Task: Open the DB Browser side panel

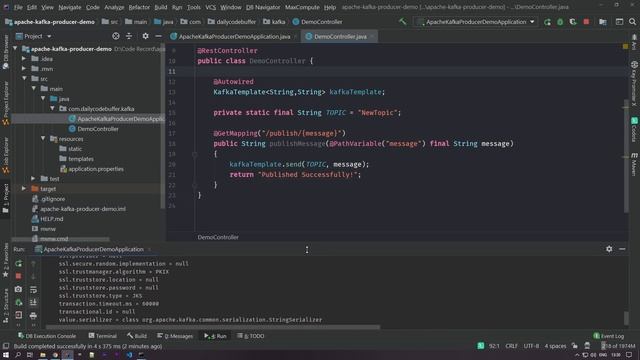Action: pyautogui.click(x=5, y=51)
